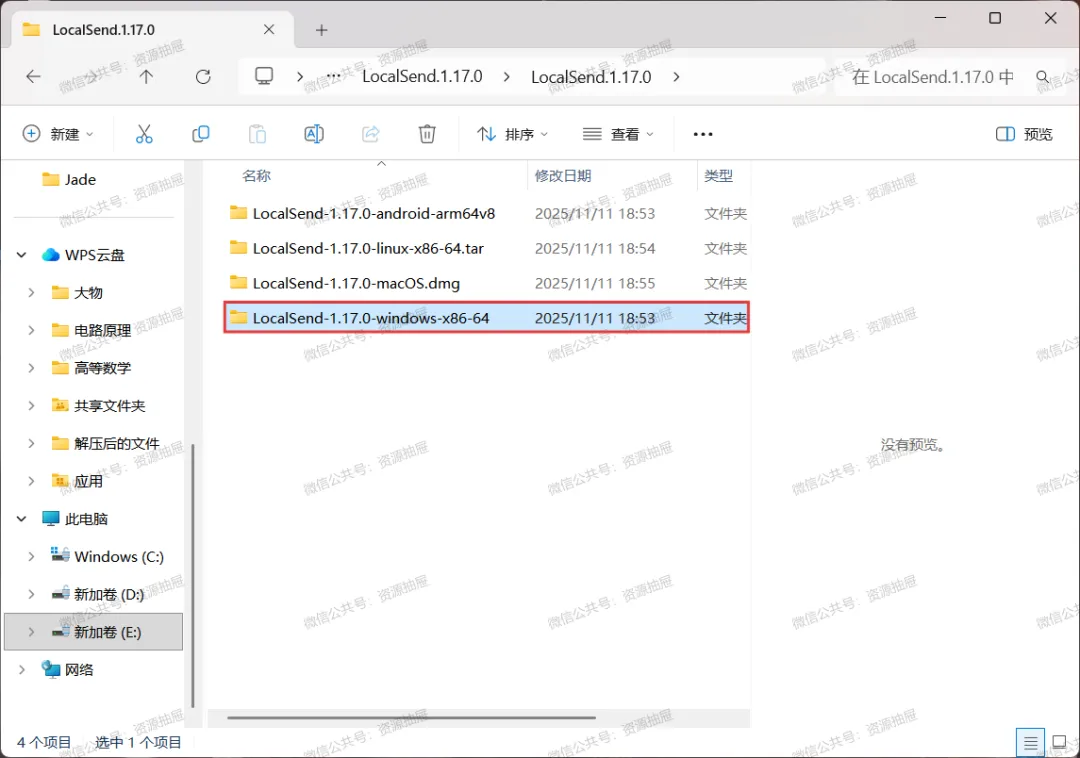Click the computer icon in address bar
1080x758 pixels.
tap(264, 76)
